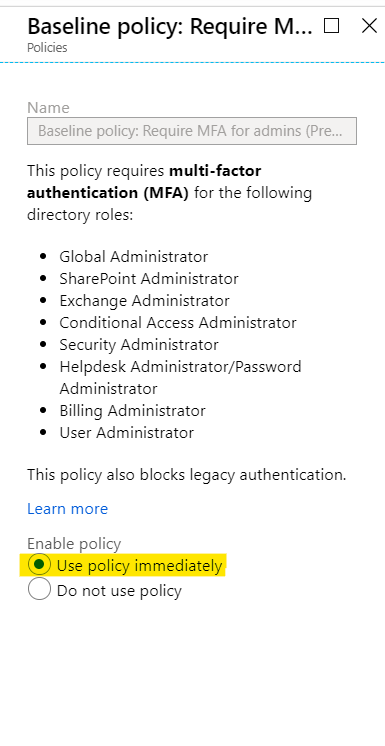The height and width of the screenshot is (746, 385).
Task: Click the Conditional Access Administrator list item
Action: coord(178,323)
